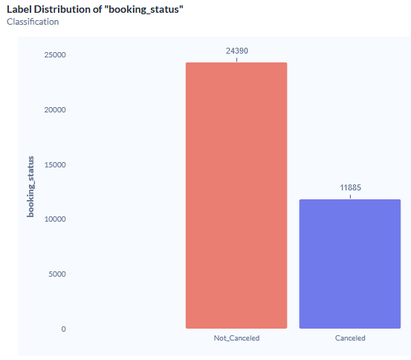Click the blue Canceled bar
411x360 pixels.
click(x=350, y=264)
